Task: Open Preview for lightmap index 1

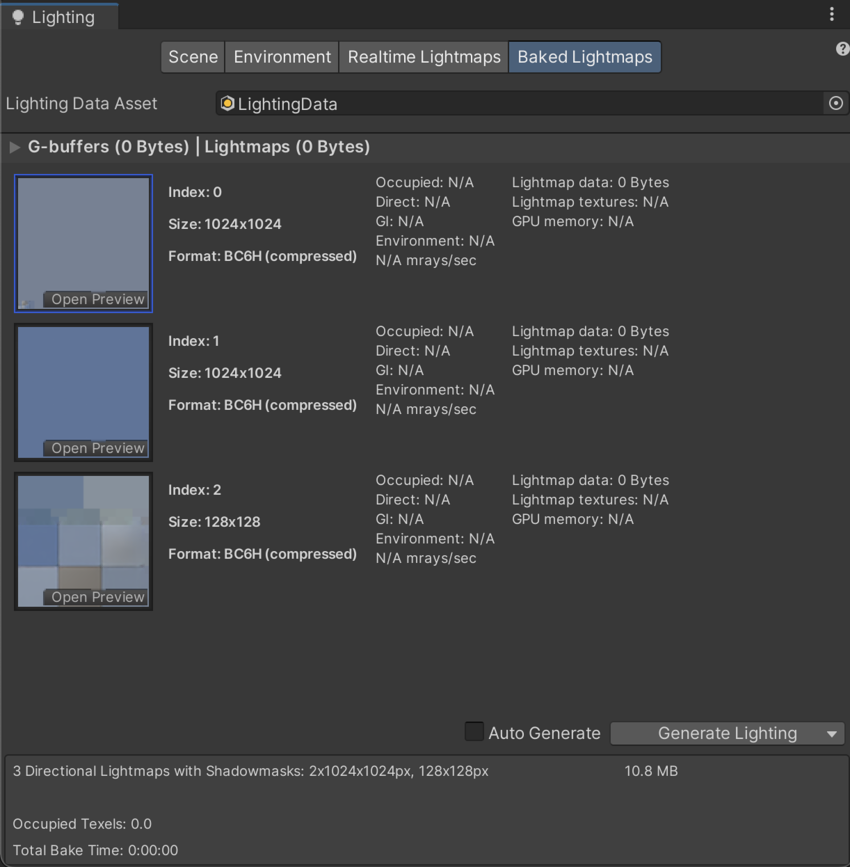Action: pos(97,448)
